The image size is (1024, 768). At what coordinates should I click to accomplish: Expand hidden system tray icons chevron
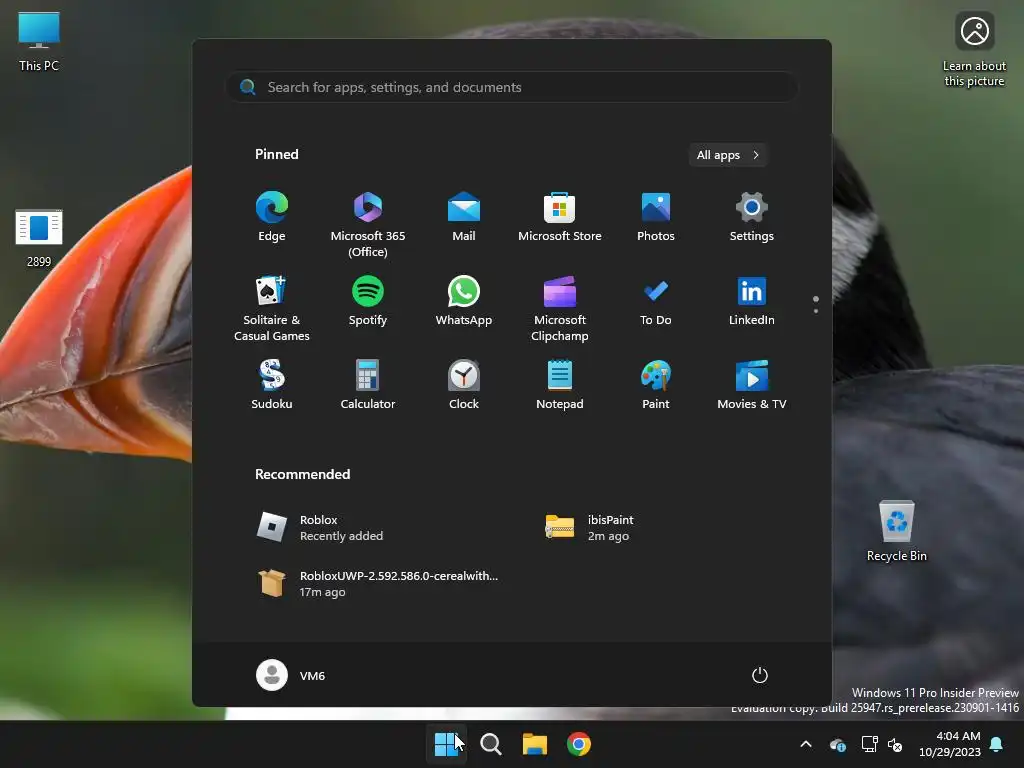[x=806, y=744]
